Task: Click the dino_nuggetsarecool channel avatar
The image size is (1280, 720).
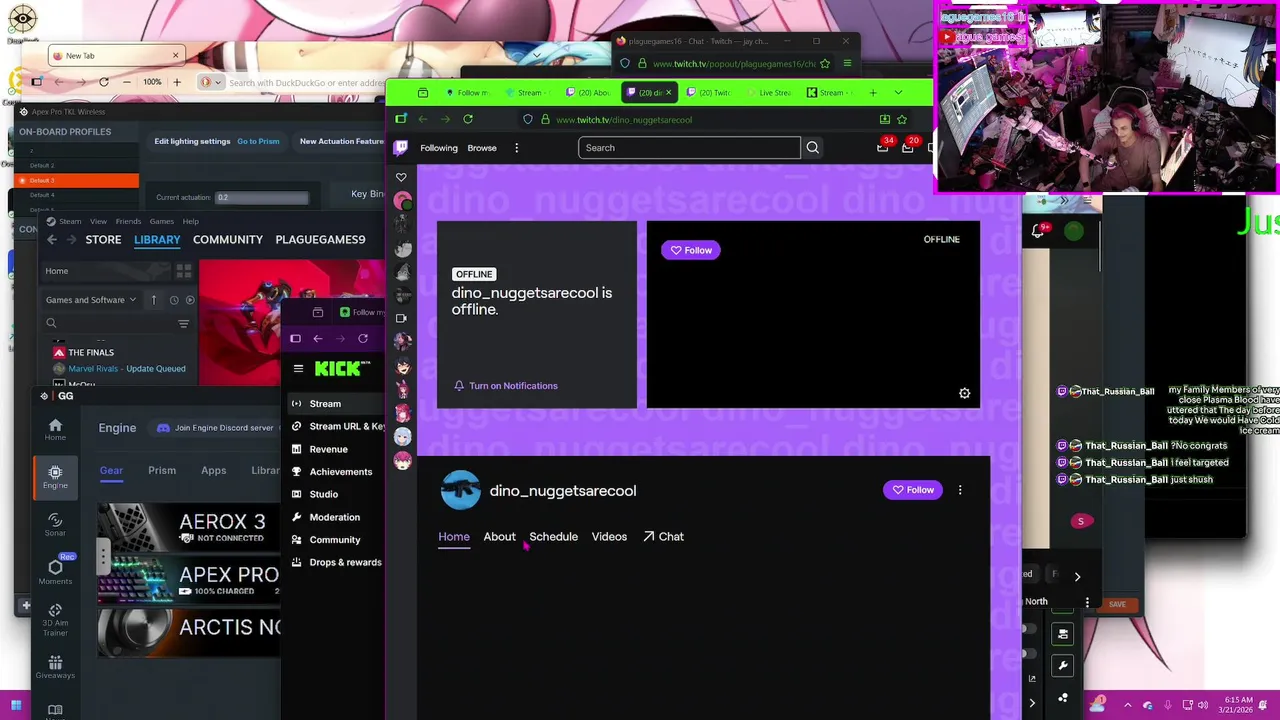Action: click(x=461, y=490)
